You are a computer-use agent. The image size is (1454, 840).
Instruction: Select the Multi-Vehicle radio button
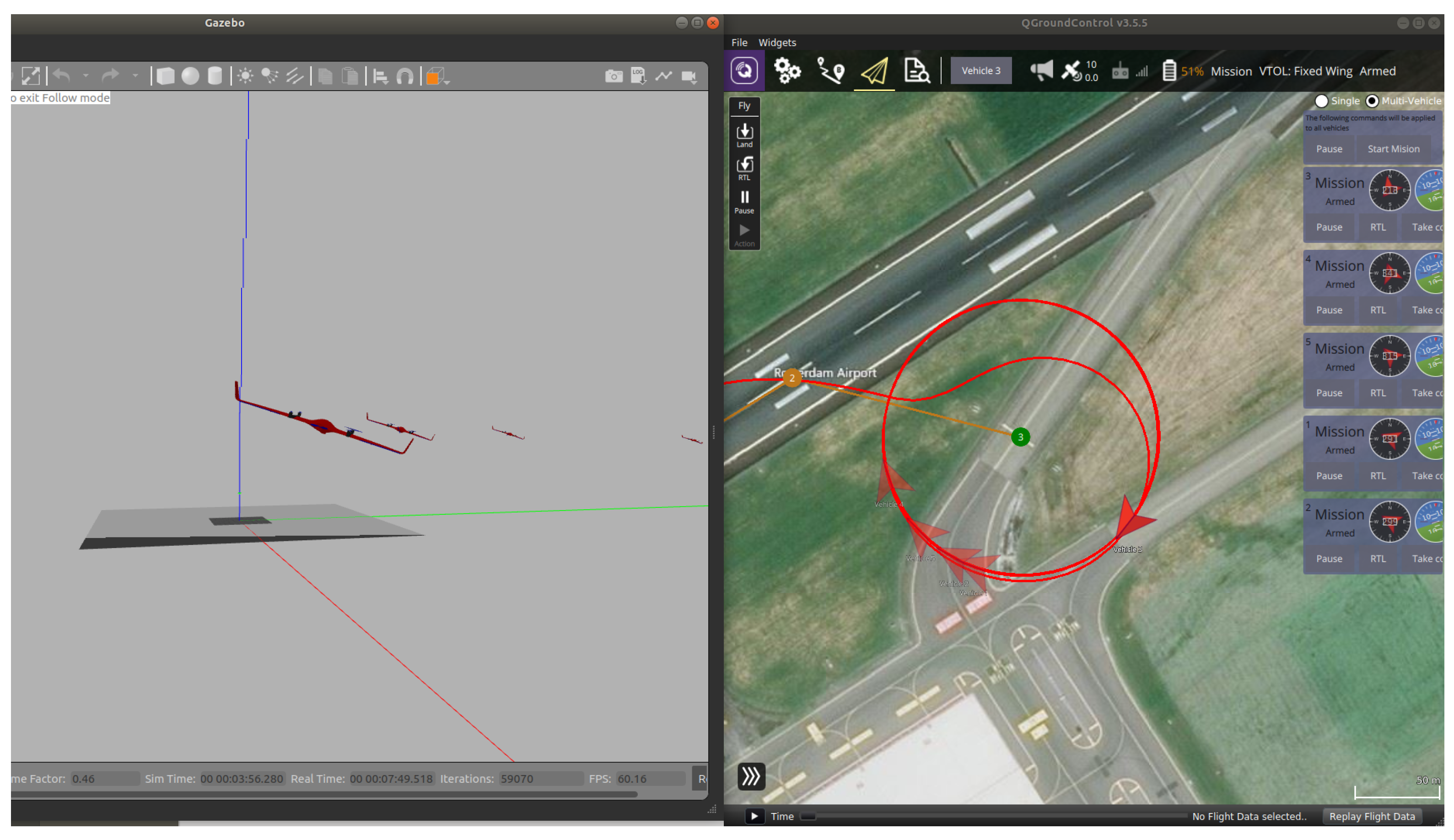1372,101
